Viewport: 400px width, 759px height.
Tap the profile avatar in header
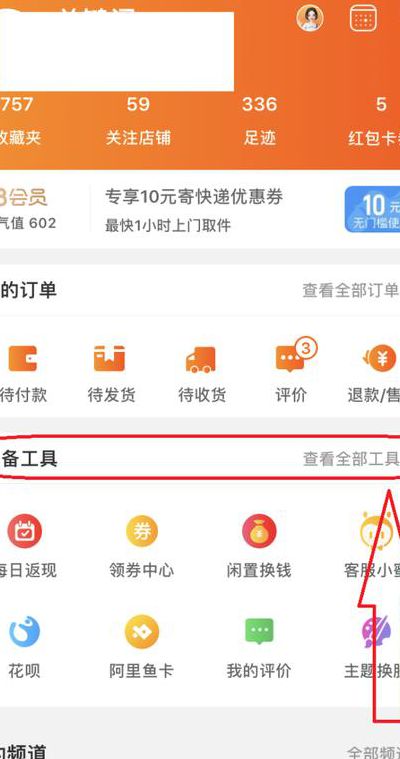coord(310,18)
